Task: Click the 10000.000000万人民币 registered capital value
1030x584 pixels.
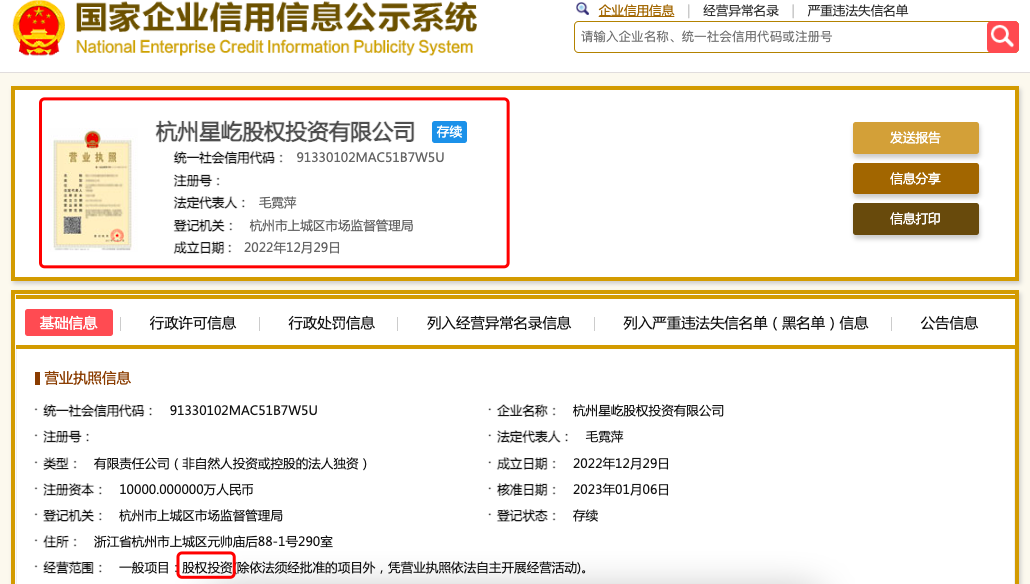Action: point(186,490)
